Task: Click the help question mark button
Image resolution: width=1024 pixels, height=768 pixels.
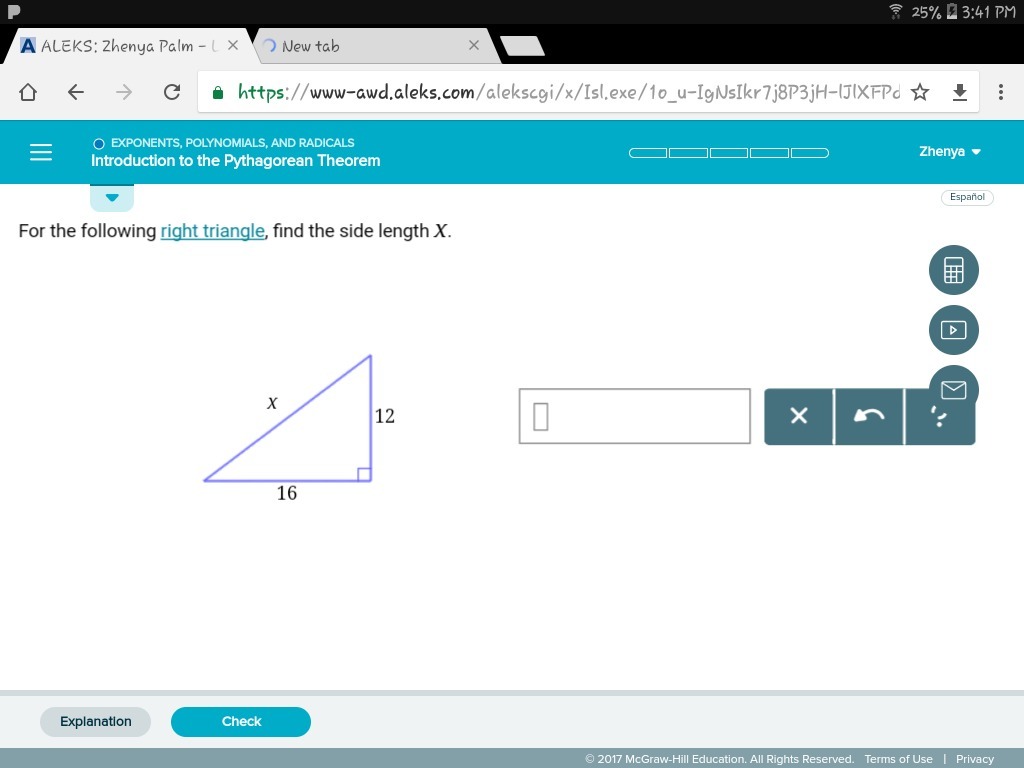Action: click(939, 416)
